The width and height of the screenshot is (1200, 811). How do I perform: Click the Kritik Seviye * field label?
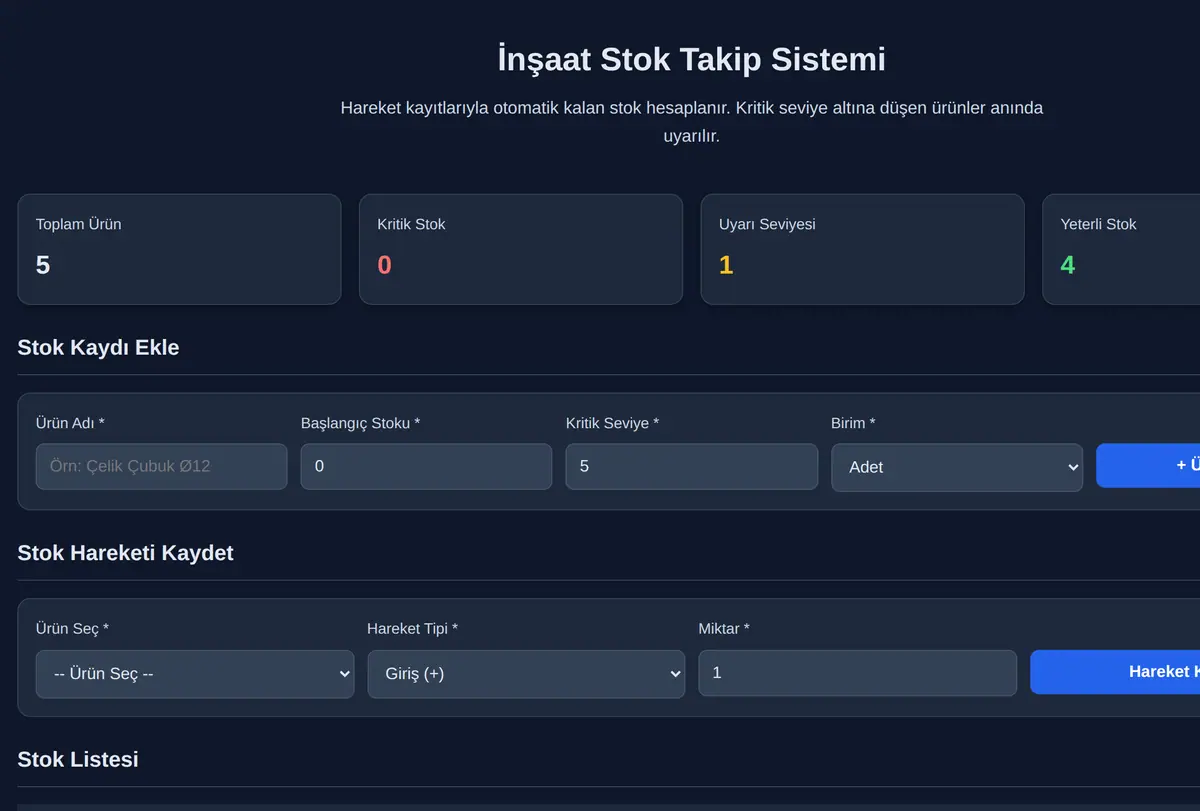(x=613, y=423)
